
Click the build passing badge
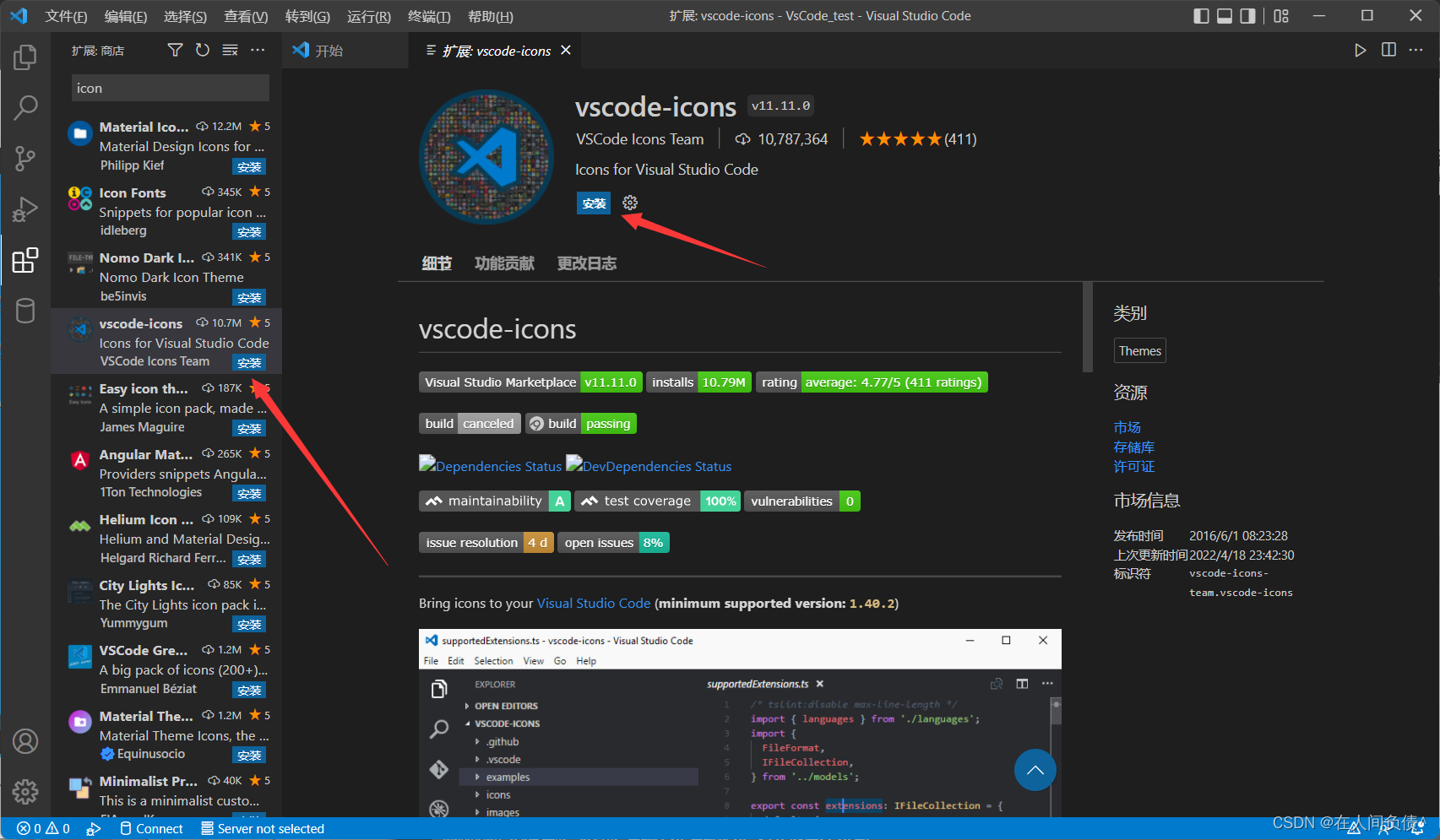coord(581,424)
